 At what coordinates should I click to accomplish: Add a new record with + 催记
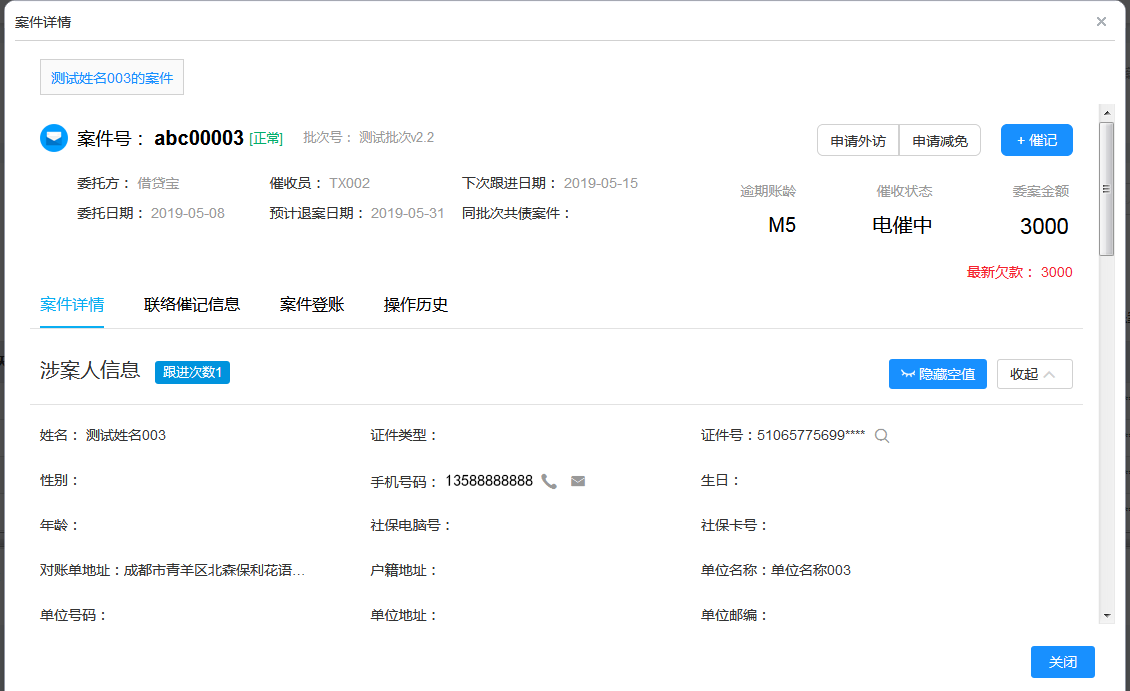coord(1036,140)
